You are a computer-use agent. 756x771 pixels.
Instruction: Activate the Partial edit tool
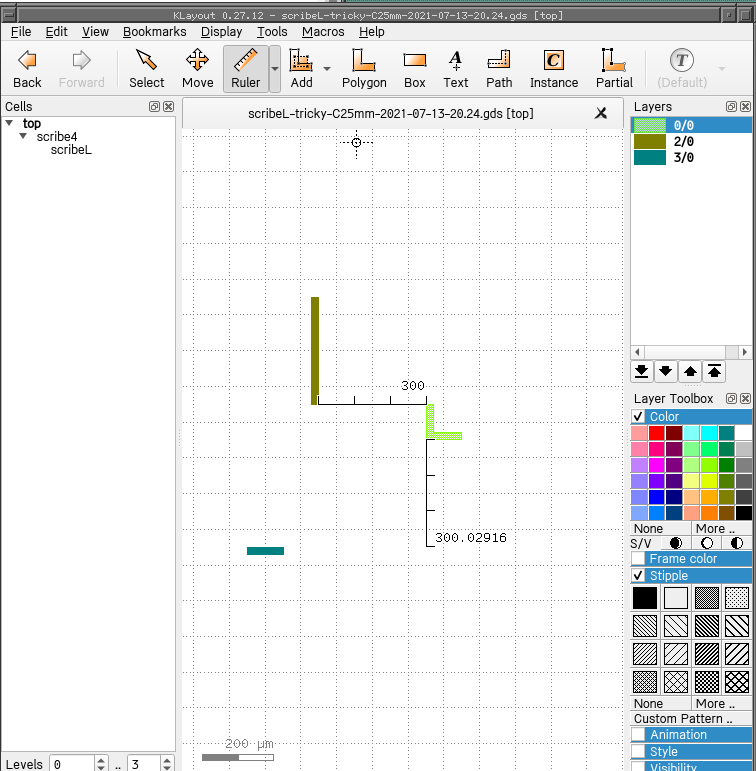614,69
